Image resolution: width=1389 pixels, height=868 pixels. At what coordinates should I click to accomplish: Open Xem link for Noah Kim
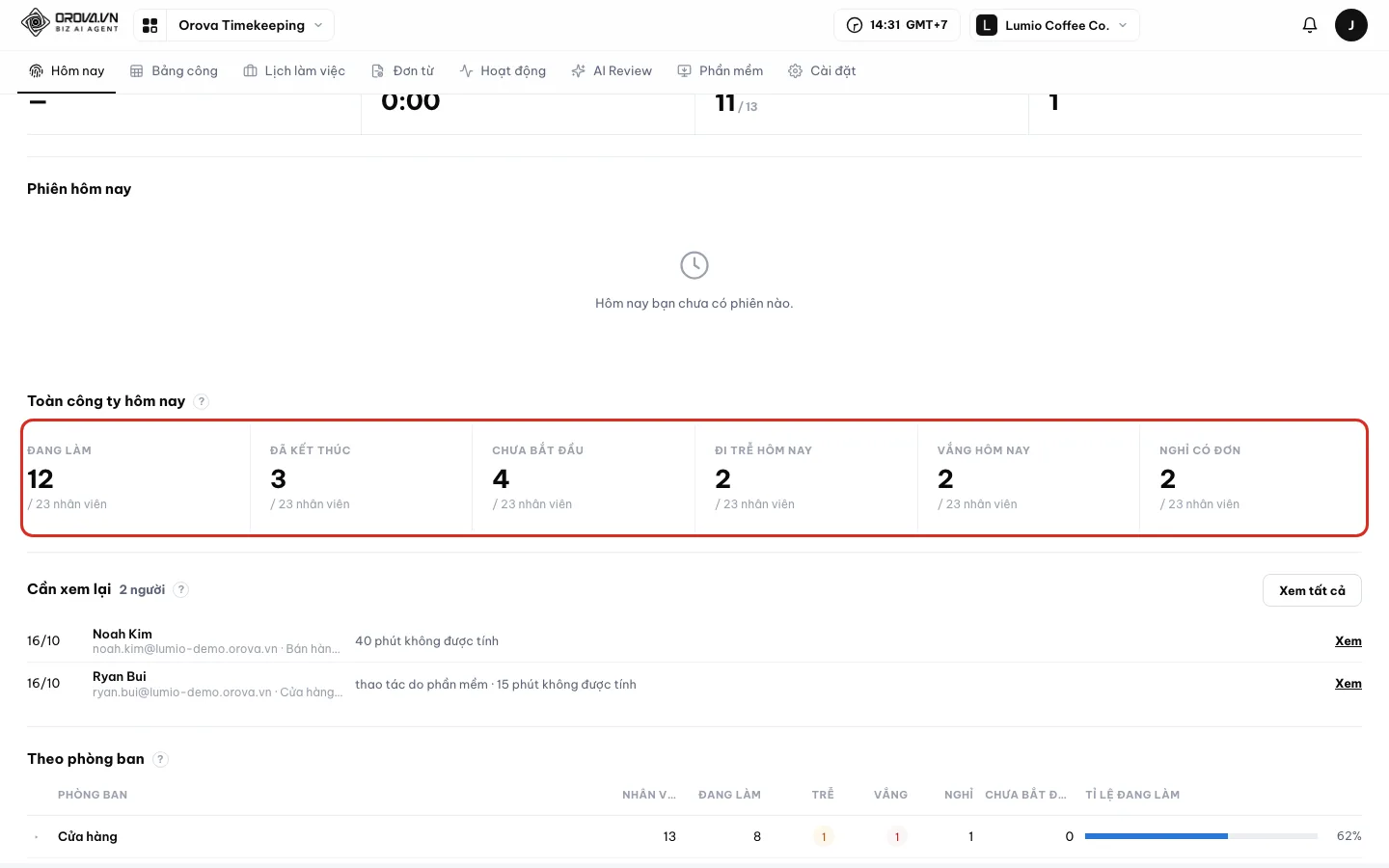point(1348,641)
